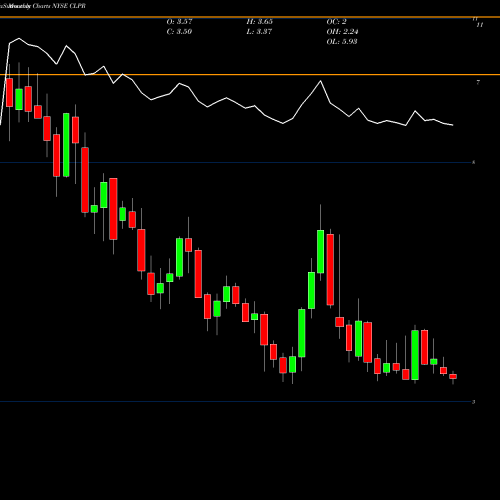Select the close value 'C: 3.50'
Screen dimensions: 500x500
click(179, 32)
